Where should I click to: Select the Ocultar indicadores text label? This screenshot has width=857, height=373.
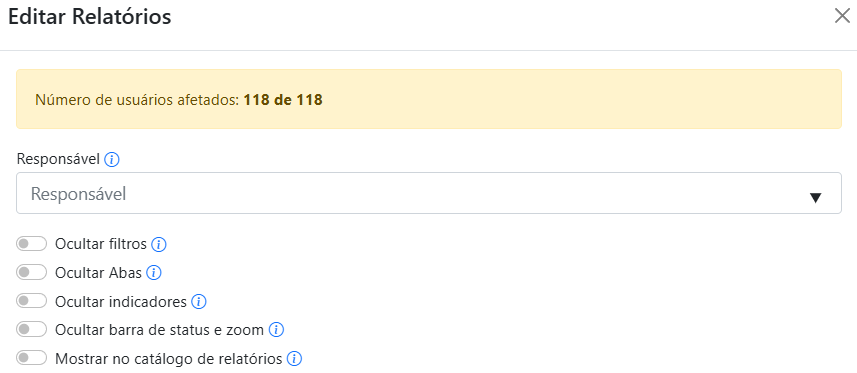pos(121,301)
